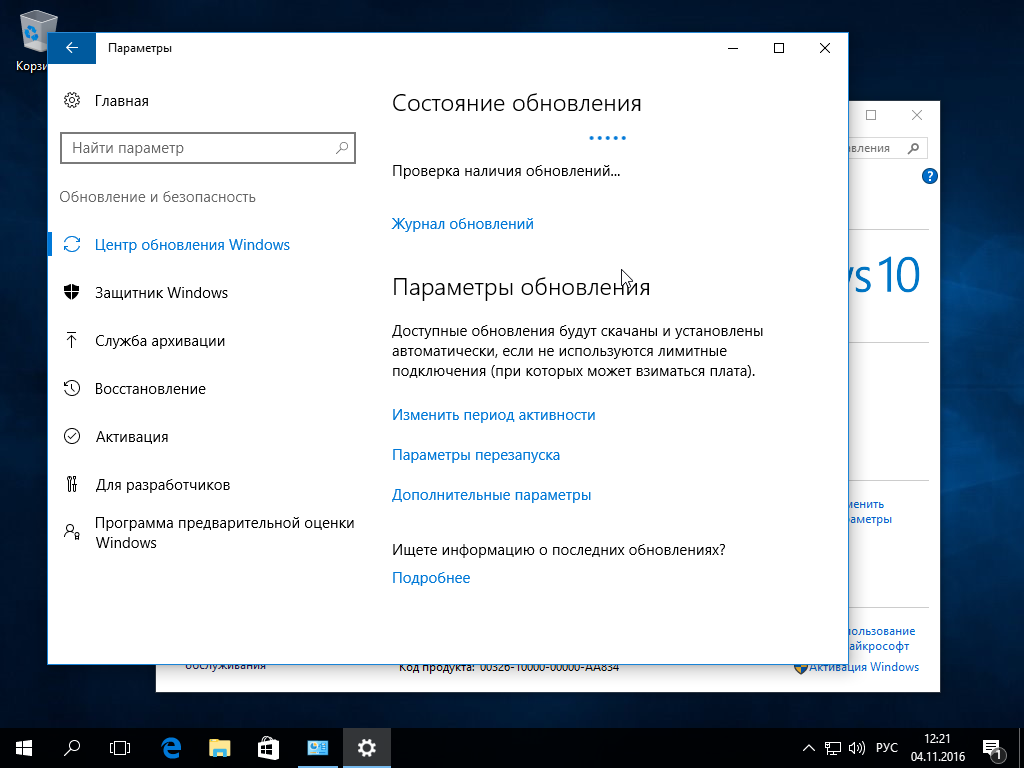Launch Microsoft Edge from taskbar
This screenshot has width=1024, height=768.
click(x=171, y=748)
